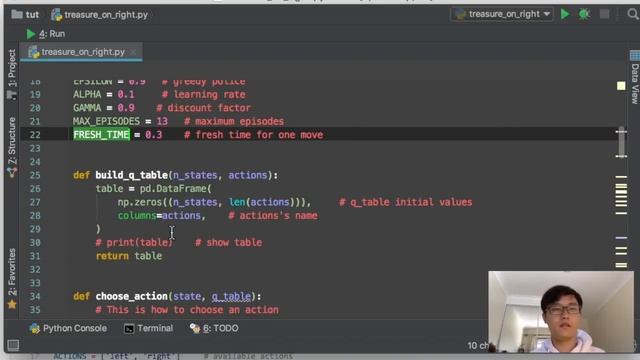Viewport: 640px width, 360px height.
Task: Click the stop process square icon
Action: coord(604,14)
